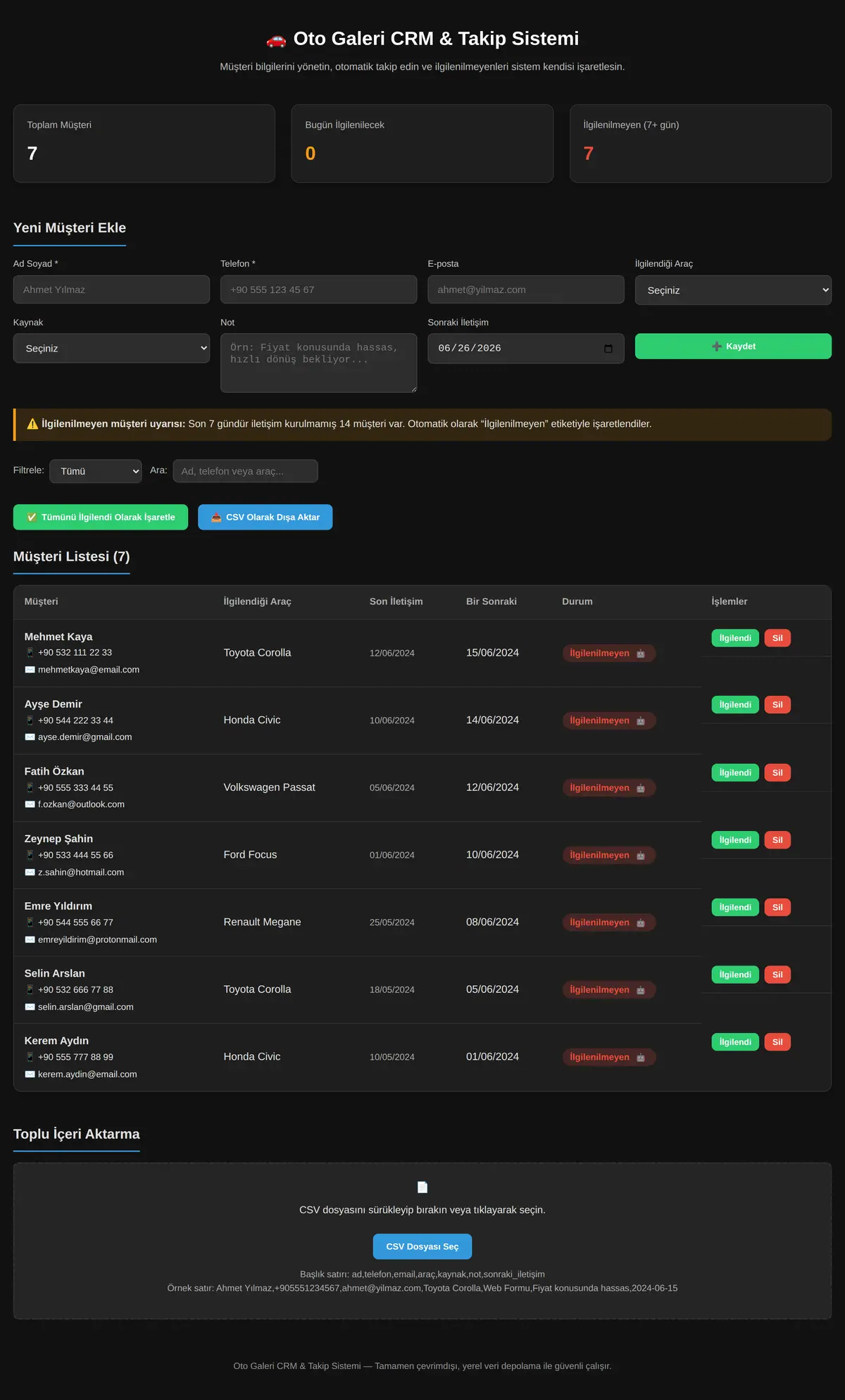Click the Sonraki İletişim date value 06/26/2026
The image size is (845, 1400).
click(470, 349)
